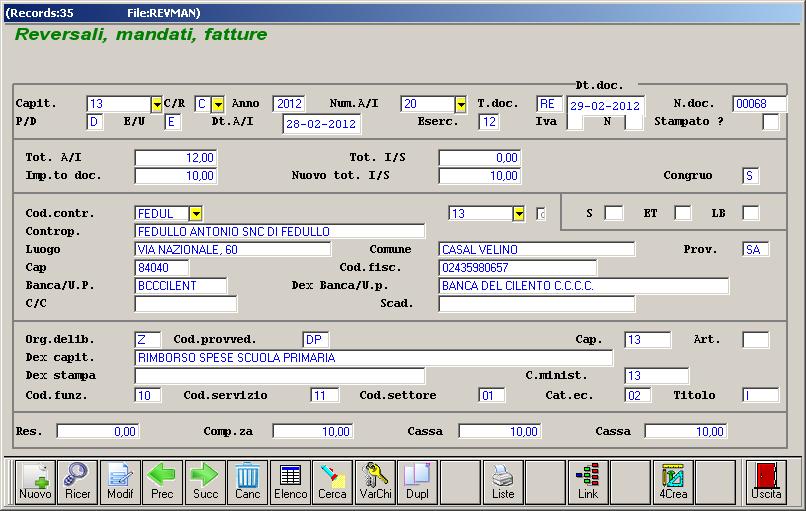The image size is (806, 511).
Task: Click the empty C/C field
Action: [186, 304]
